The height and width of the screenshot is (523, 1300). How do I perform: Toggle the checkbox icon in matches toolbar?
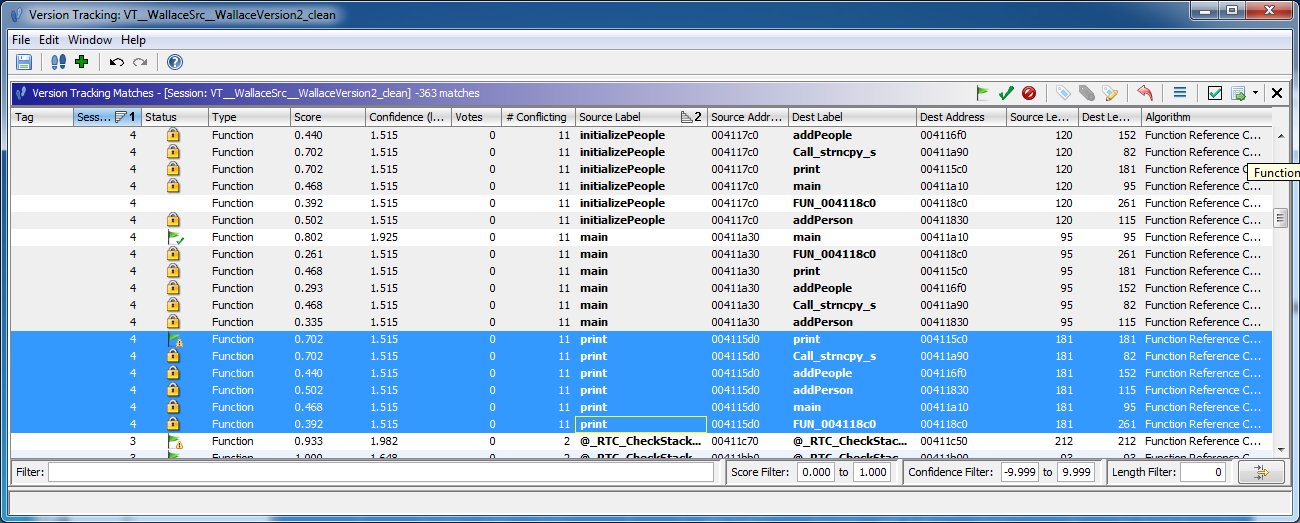(1215, 93)
